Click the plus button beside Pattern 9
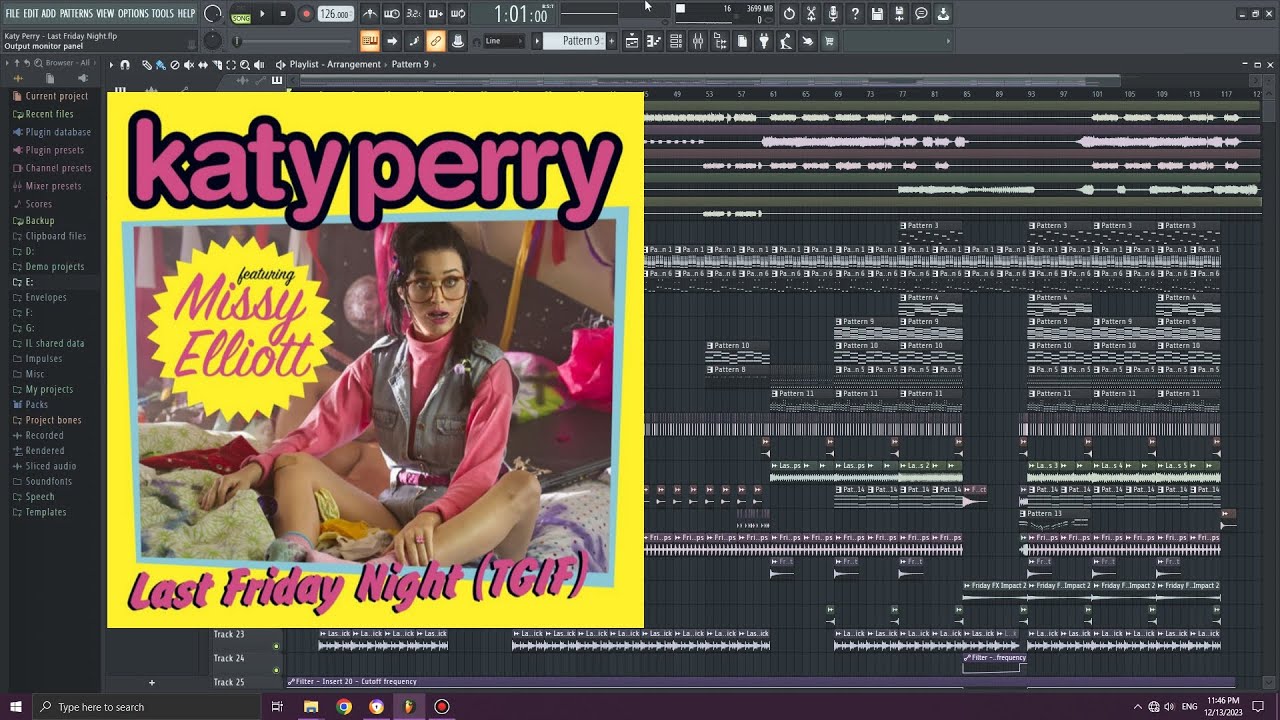Viewport: 1280px width, 720px height. click(611, 41)
